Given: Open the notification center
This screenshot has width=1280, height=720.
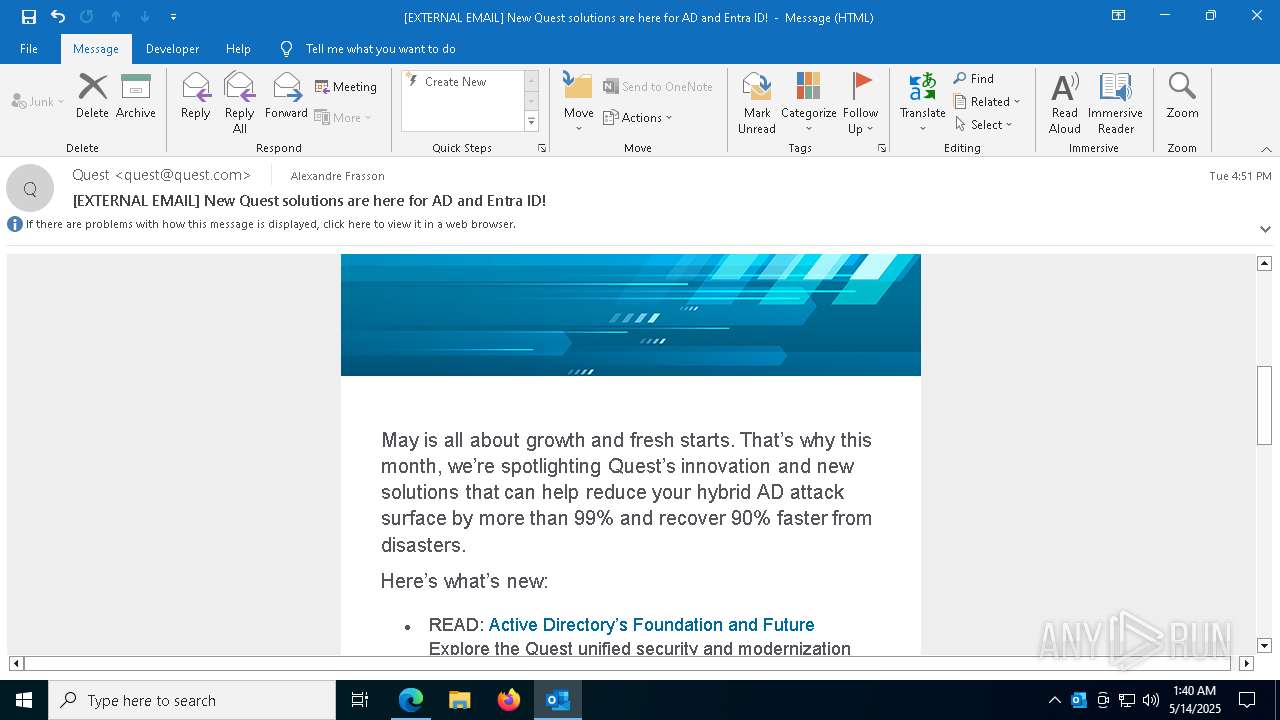Looking at the screenshot, I should click(x=1247, y=700).
